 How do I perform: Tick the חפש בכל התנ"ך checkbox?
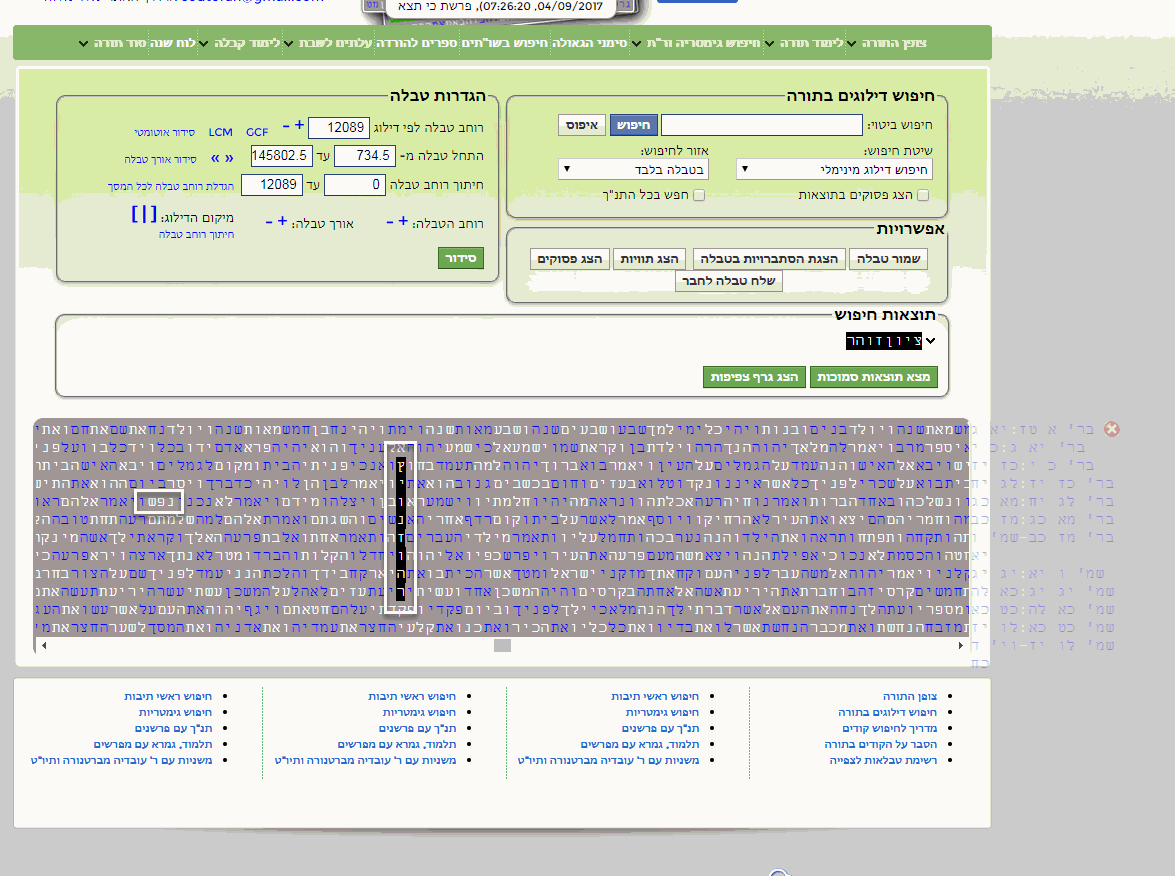point(700,195)
